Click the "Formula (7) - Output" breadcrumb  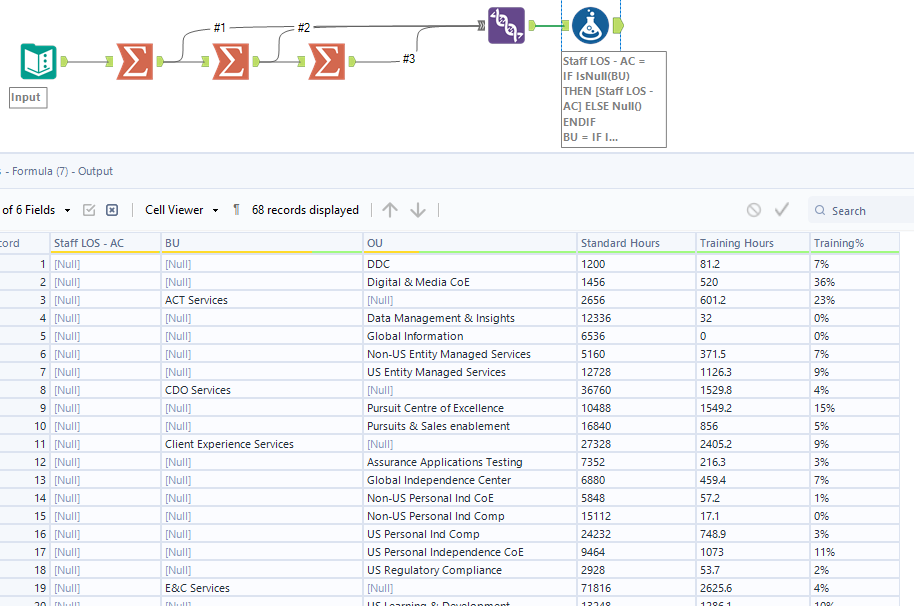(x=60, y=171)
